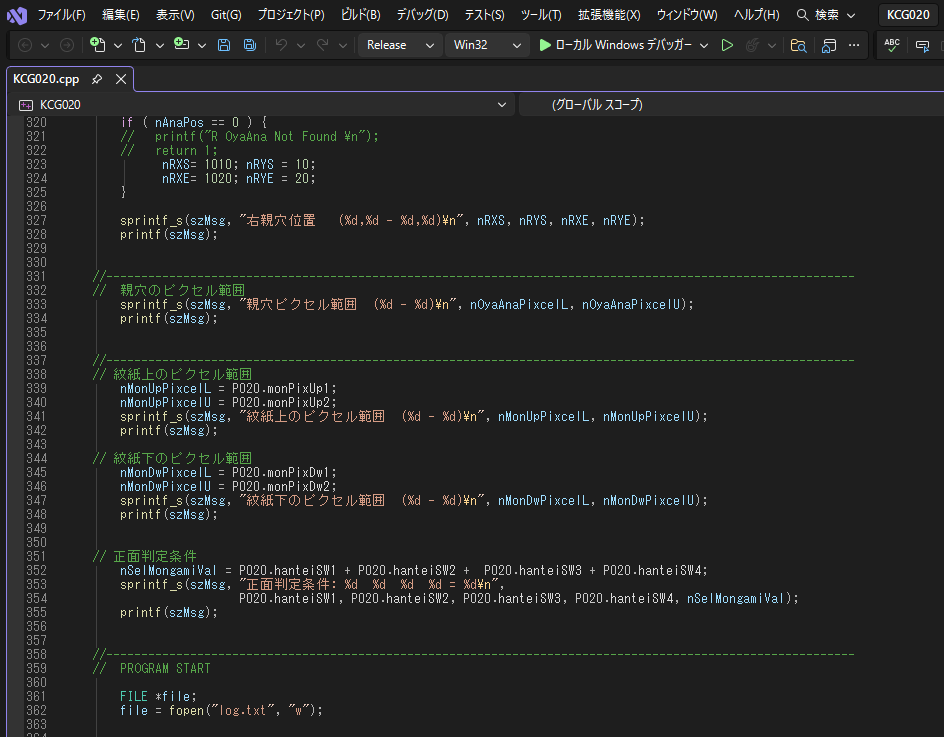Click the Save file icon

(x=224, y=45)
